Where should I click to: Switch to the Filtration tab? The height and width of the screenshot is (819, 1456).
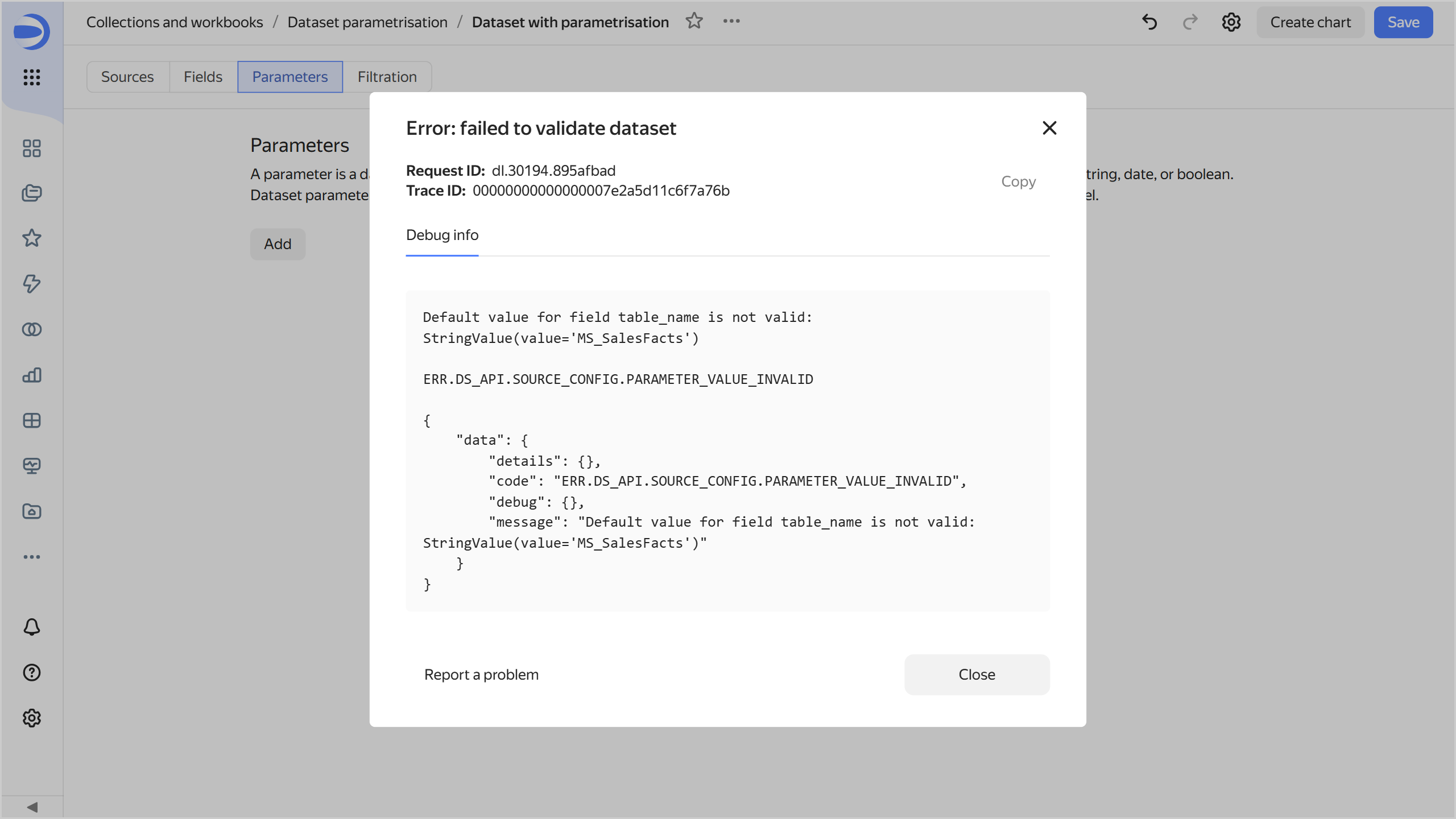point(387,77)
